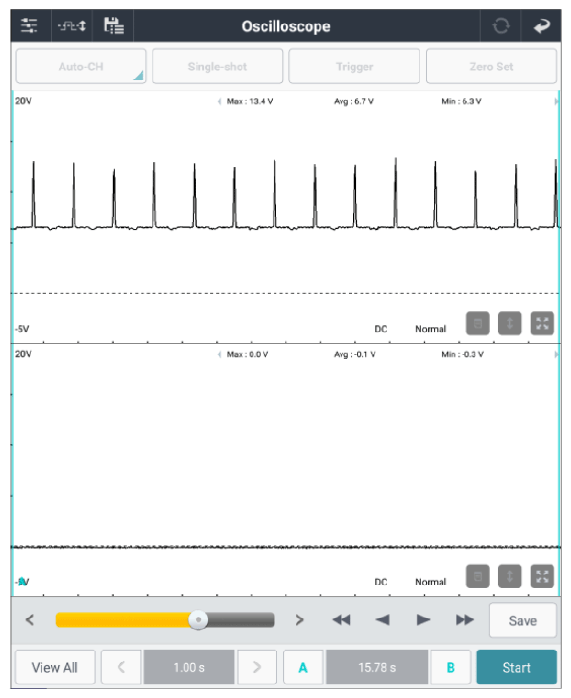
Task: Open the Trigger menu
Action: tap(354, 66)
